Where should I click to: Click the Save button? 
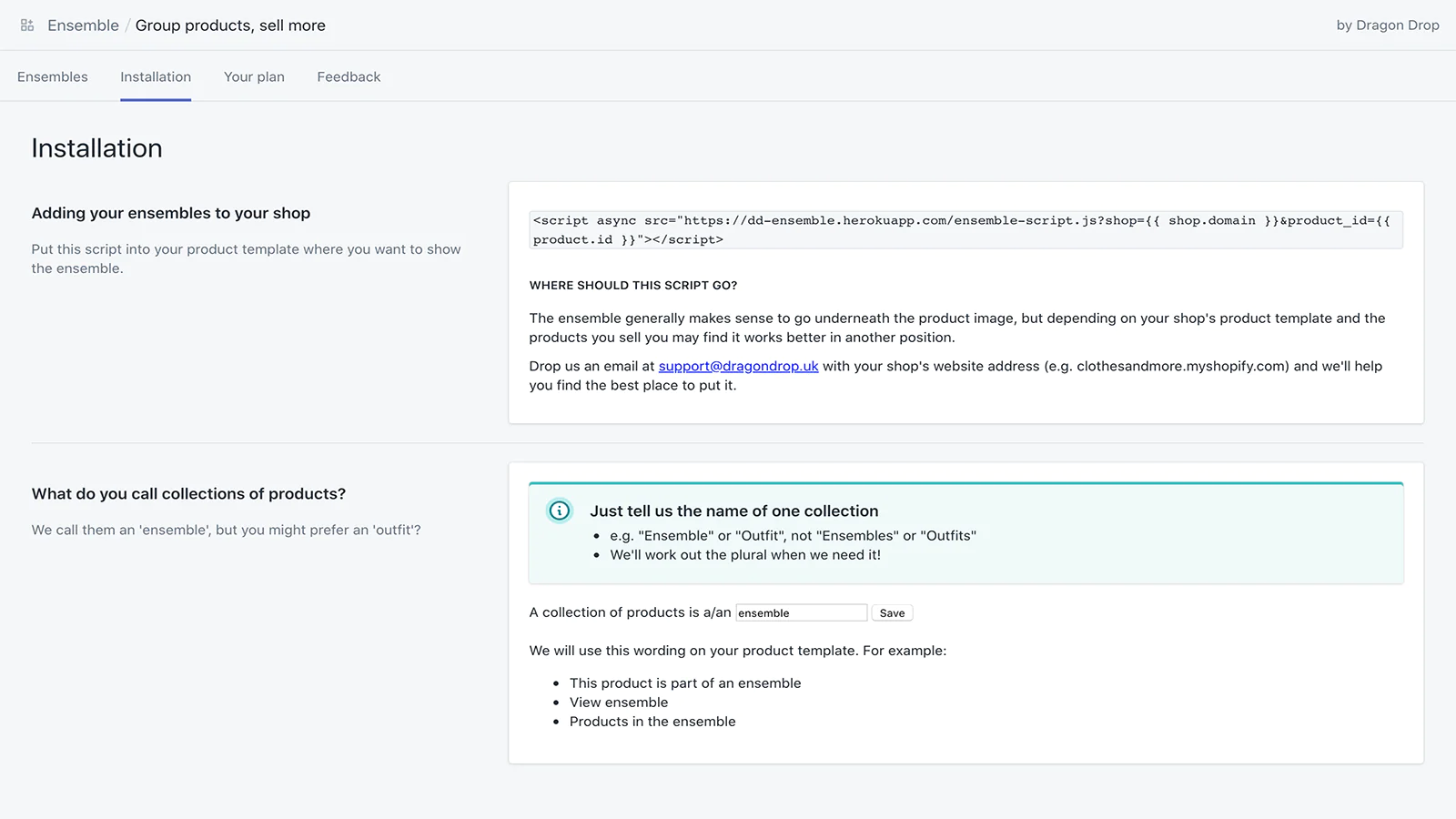point(892,613)
